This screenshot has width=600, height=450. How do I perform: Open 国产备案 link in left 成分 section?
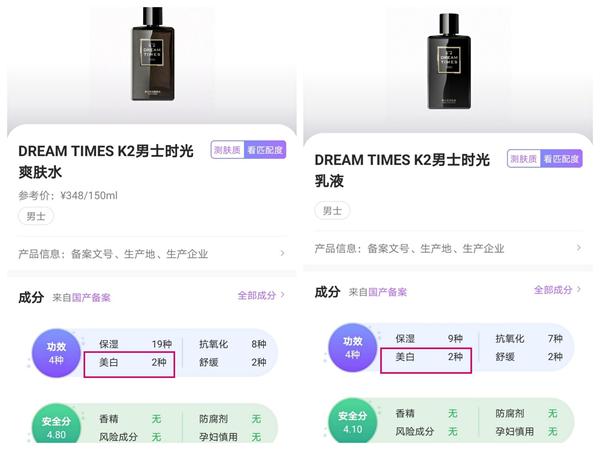click(91, 298)
